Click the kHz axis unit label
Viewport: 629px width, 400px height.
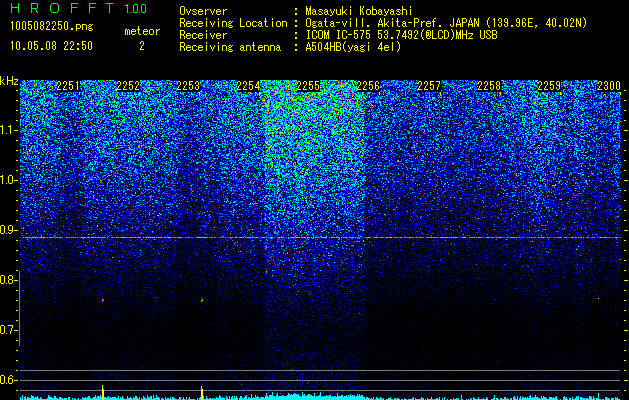9,81
